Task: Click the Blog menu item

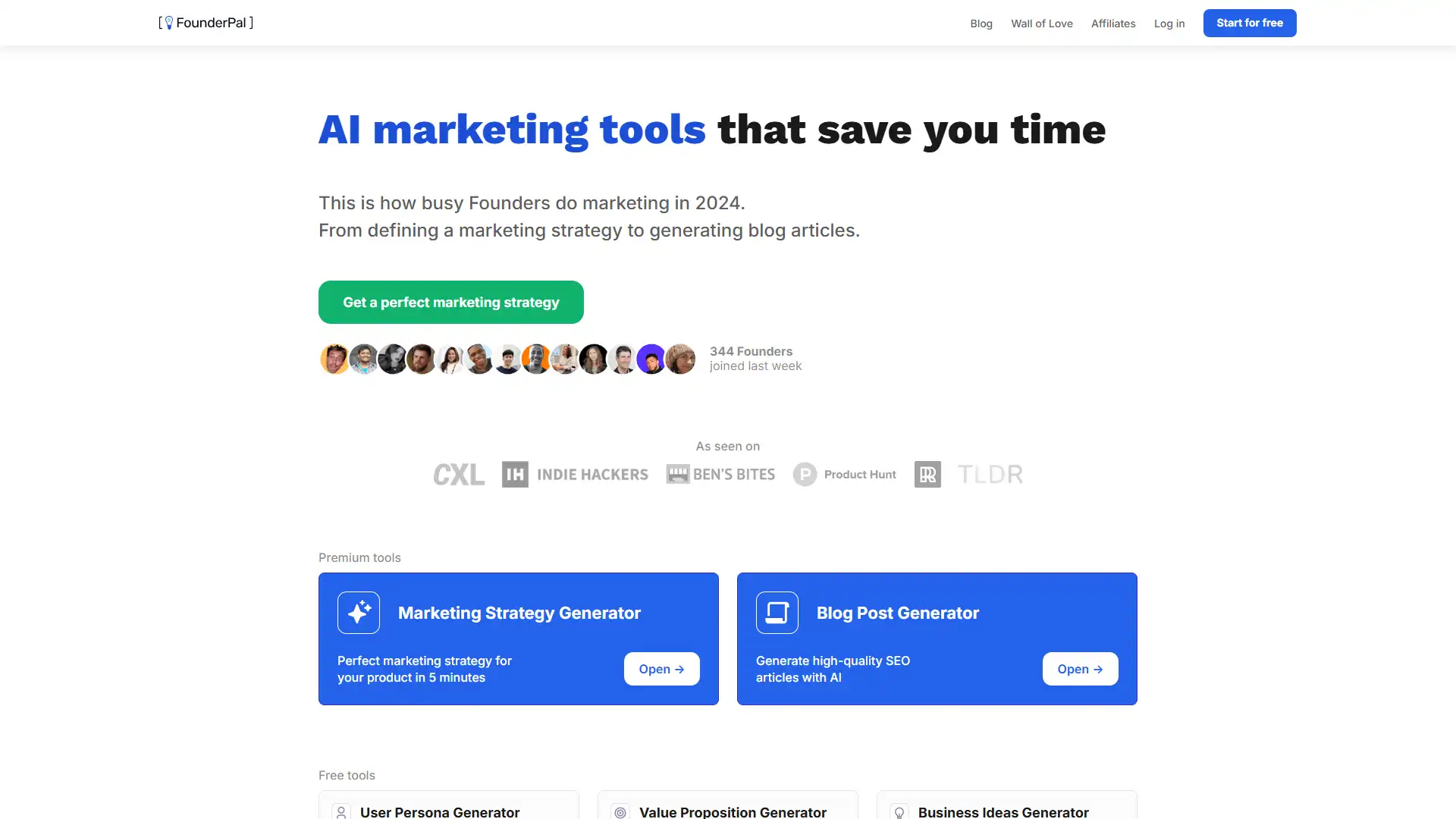Action: pos(981,22)
